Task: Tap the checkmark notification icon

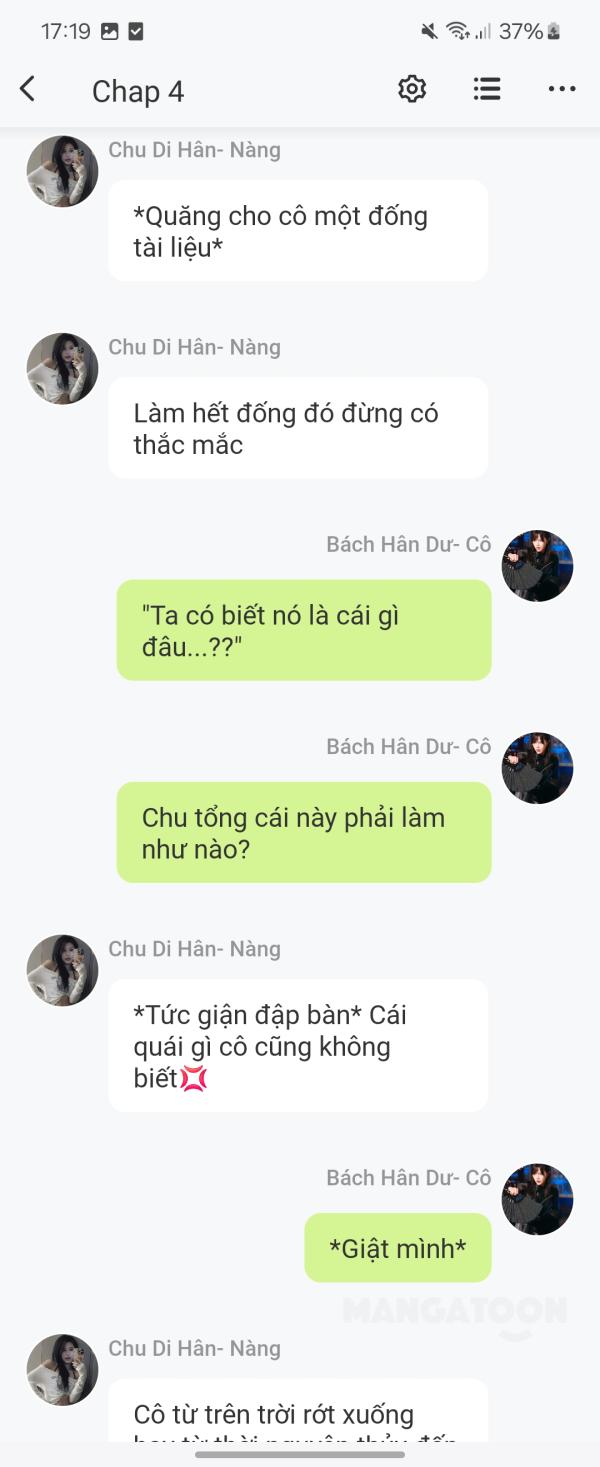Action: [136, 31]
